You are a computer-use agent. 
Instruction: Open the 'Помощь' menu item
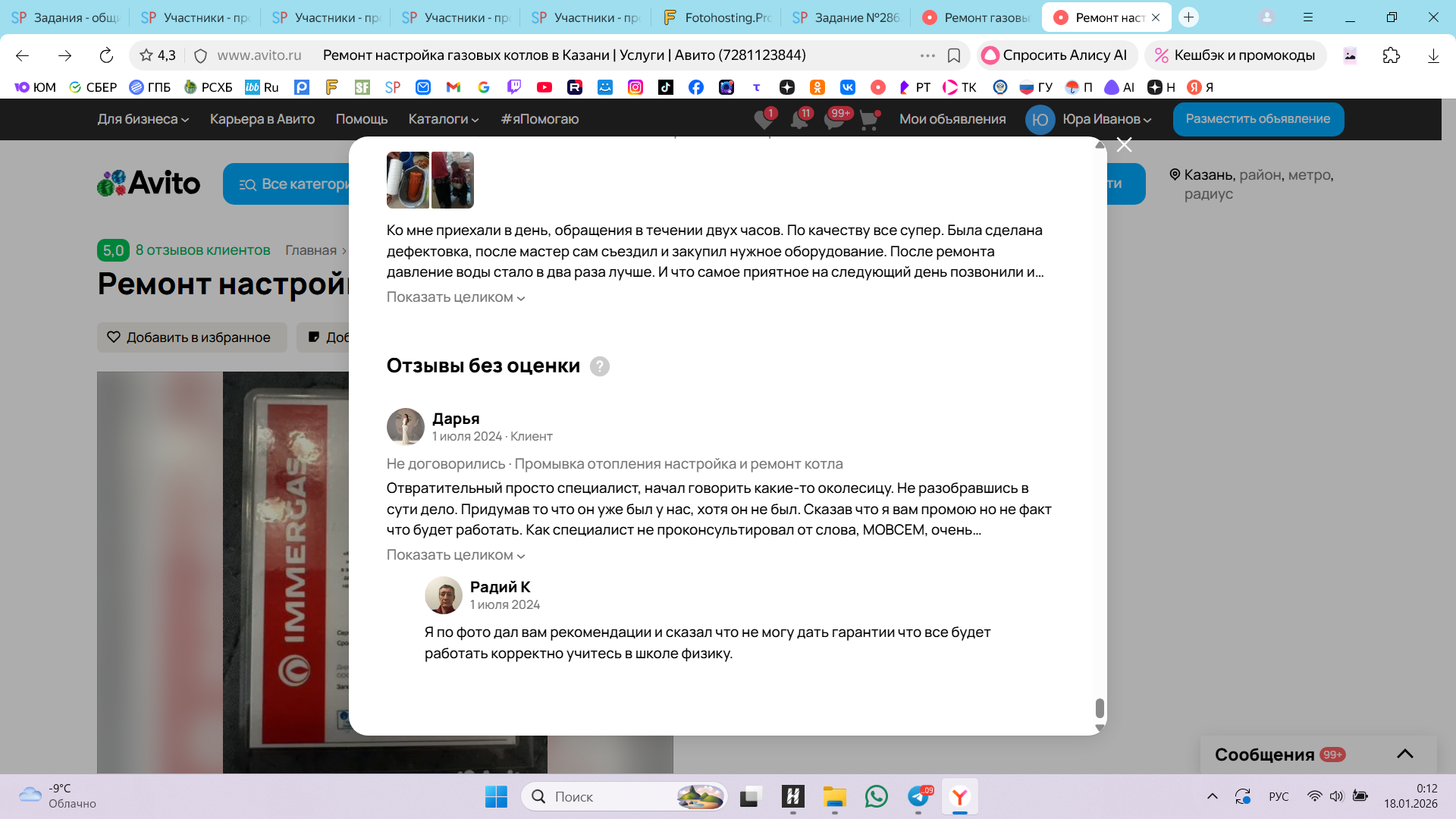tap(361, 119)
